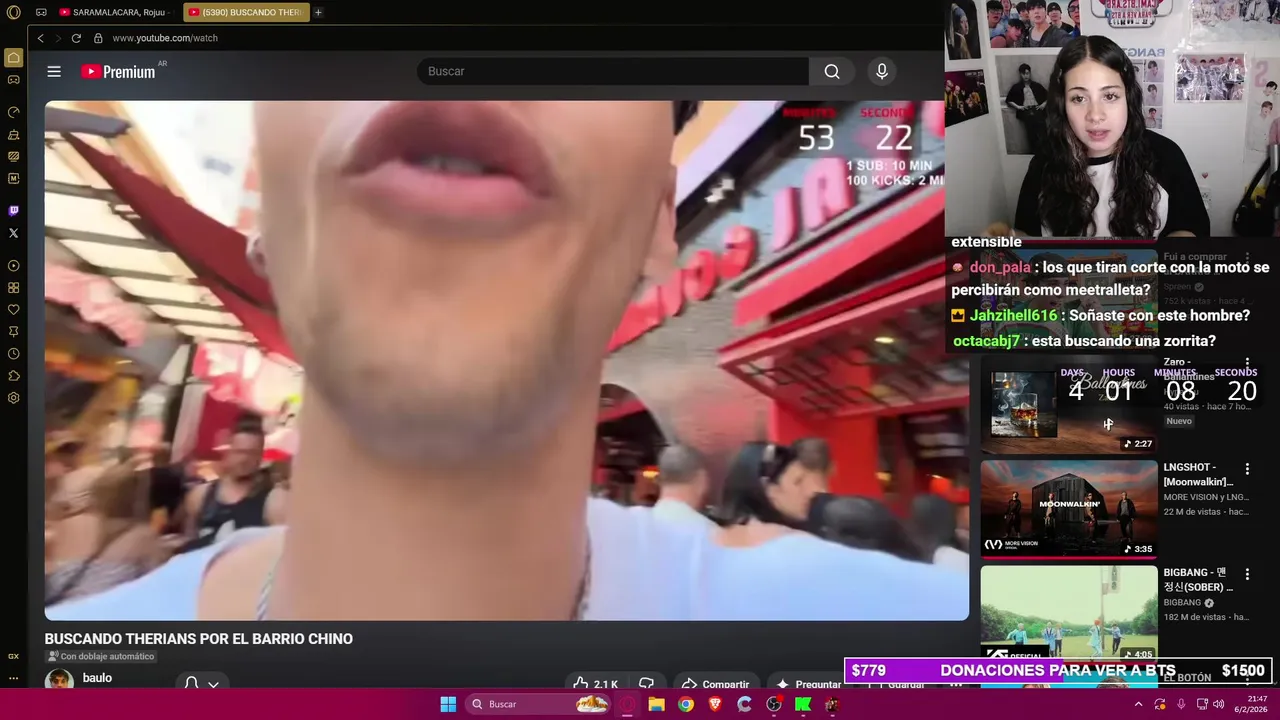
Task: Click the main video player area
Action: pyautogui.click(x=506, y=360)
